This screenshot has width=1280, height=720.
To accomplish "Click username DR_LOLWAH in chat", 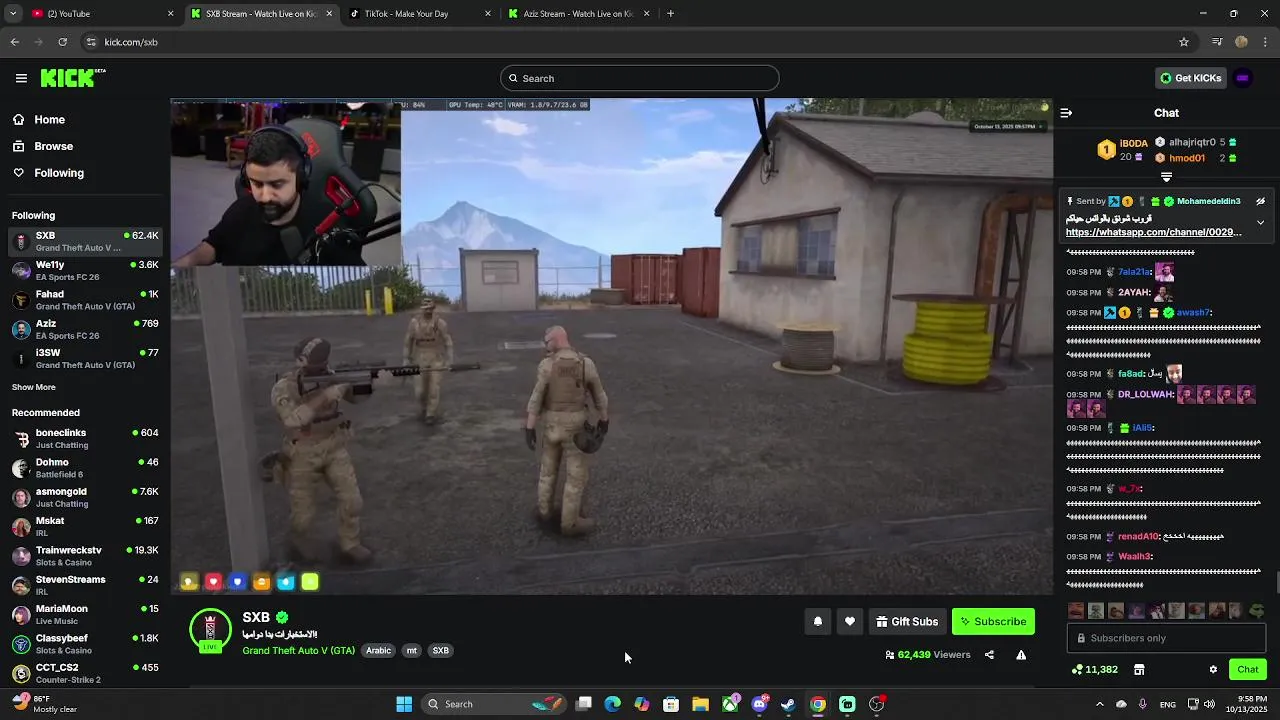I will [1146, 394].
